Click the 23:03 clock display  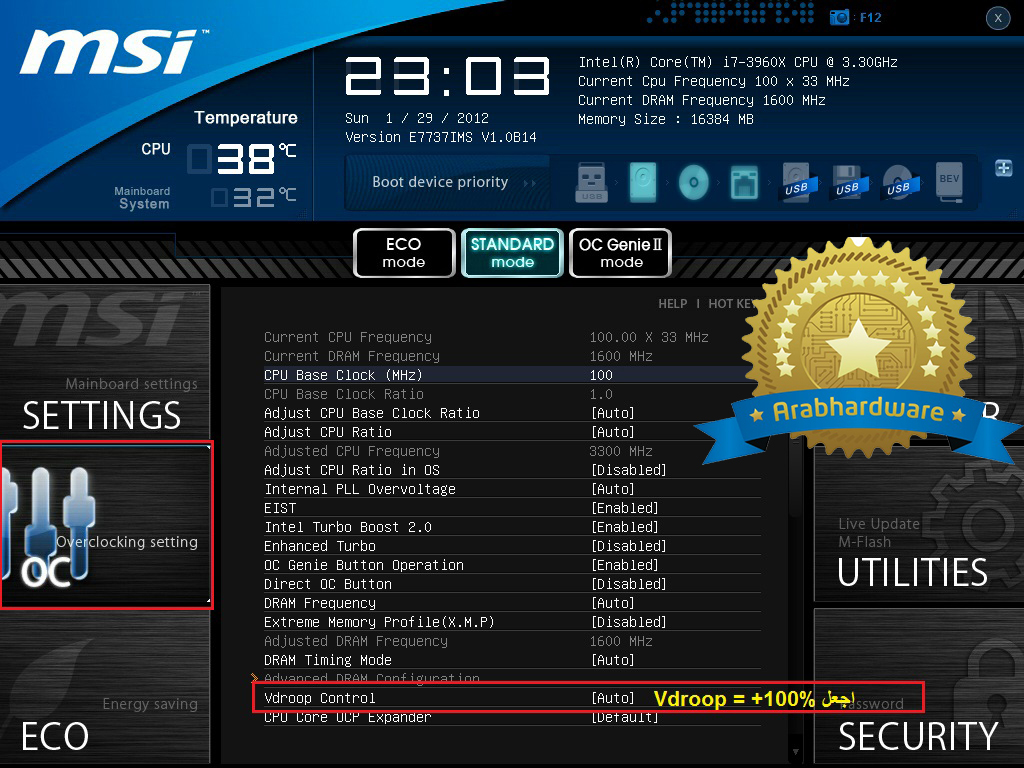coord(448,76)
